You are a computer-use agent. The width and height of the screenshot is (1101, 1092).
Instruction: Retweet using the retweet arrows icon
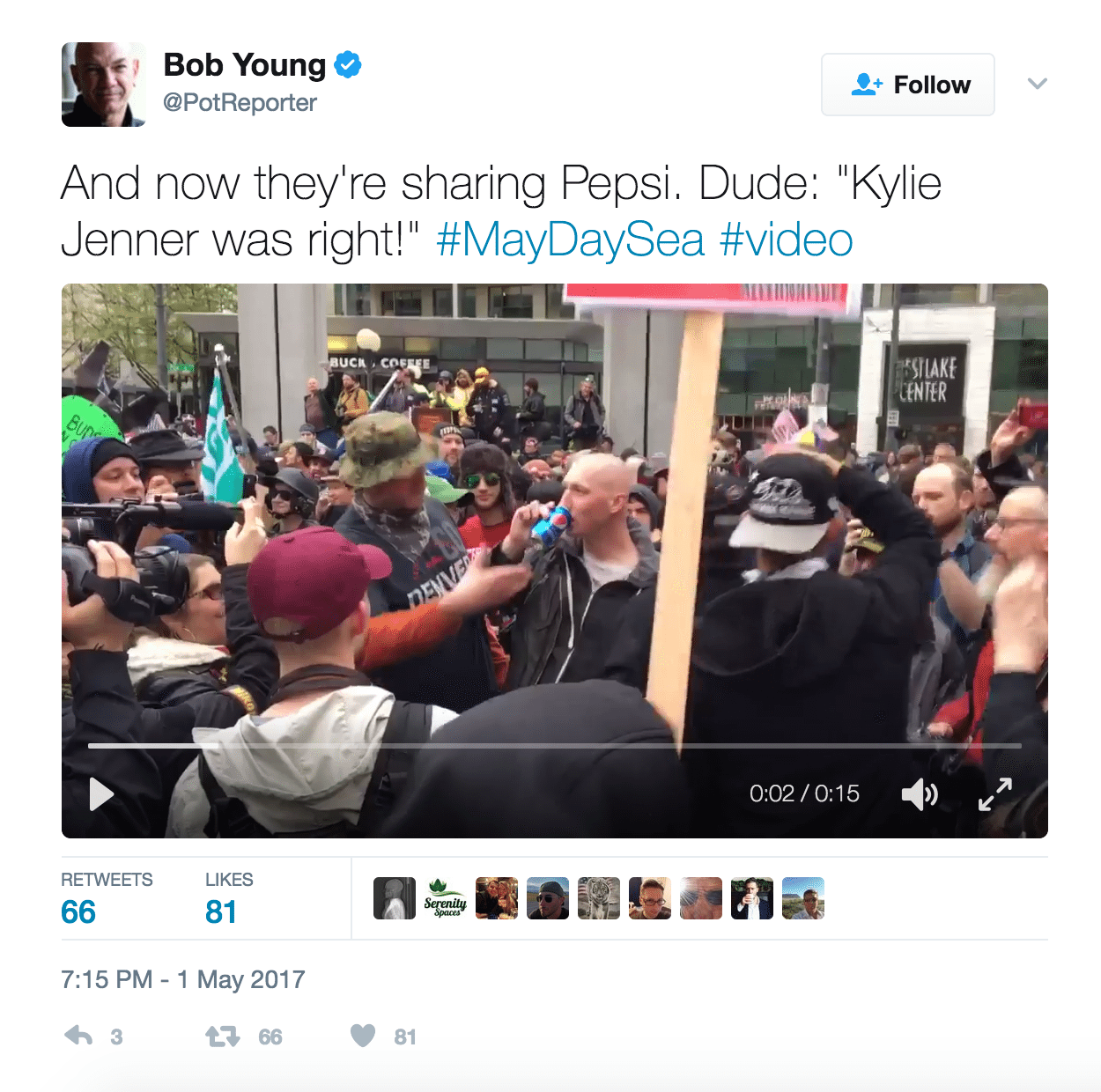[223, 1037]
